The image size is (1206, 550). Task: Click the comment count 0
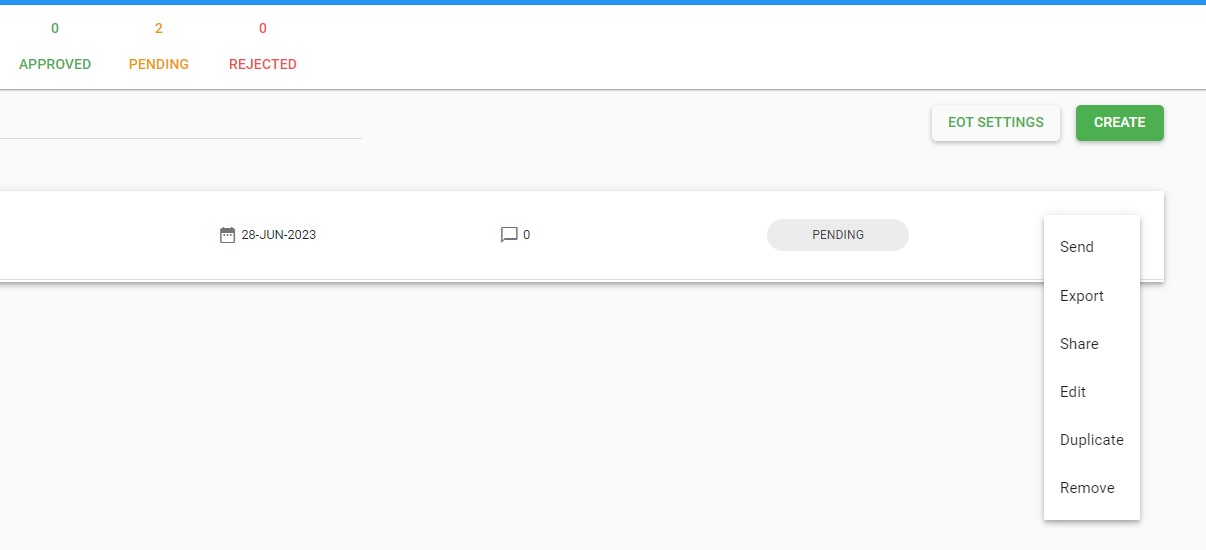527,235
